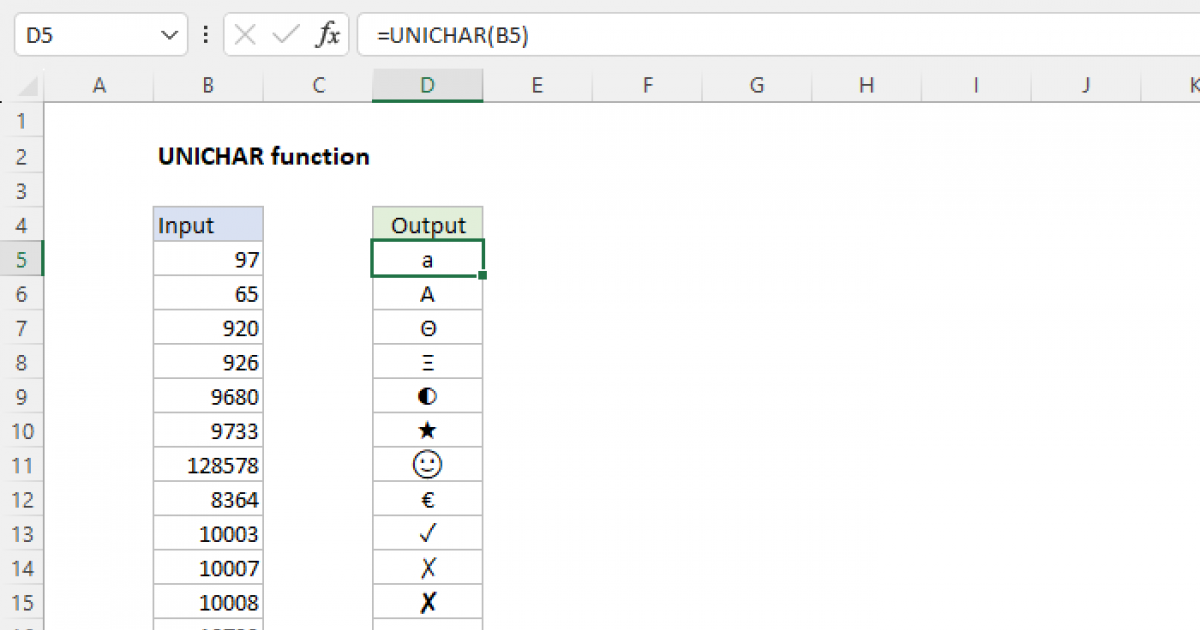The height and width of the screenshot is (630, 1200).
Task: Select column B header
Action: [207, 85]
